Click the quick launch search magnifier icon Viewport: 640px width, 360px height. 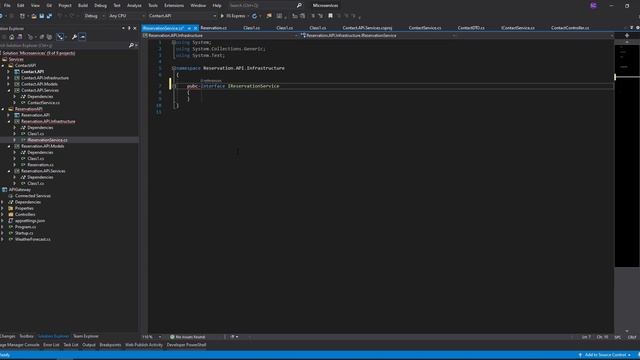(x=299, y=5)
